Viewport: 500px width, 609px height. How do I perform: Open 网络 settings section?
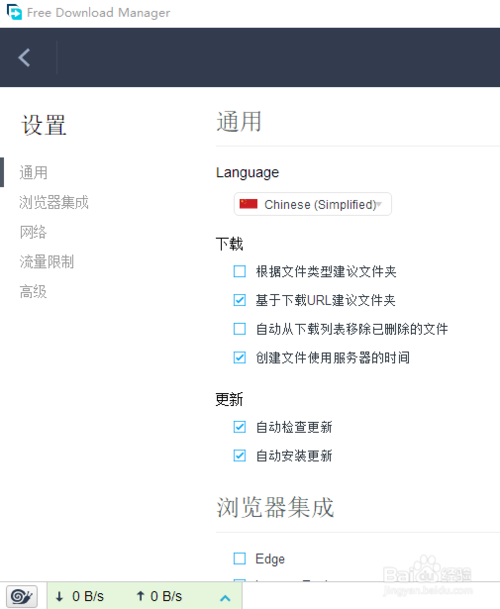point(33,232)
